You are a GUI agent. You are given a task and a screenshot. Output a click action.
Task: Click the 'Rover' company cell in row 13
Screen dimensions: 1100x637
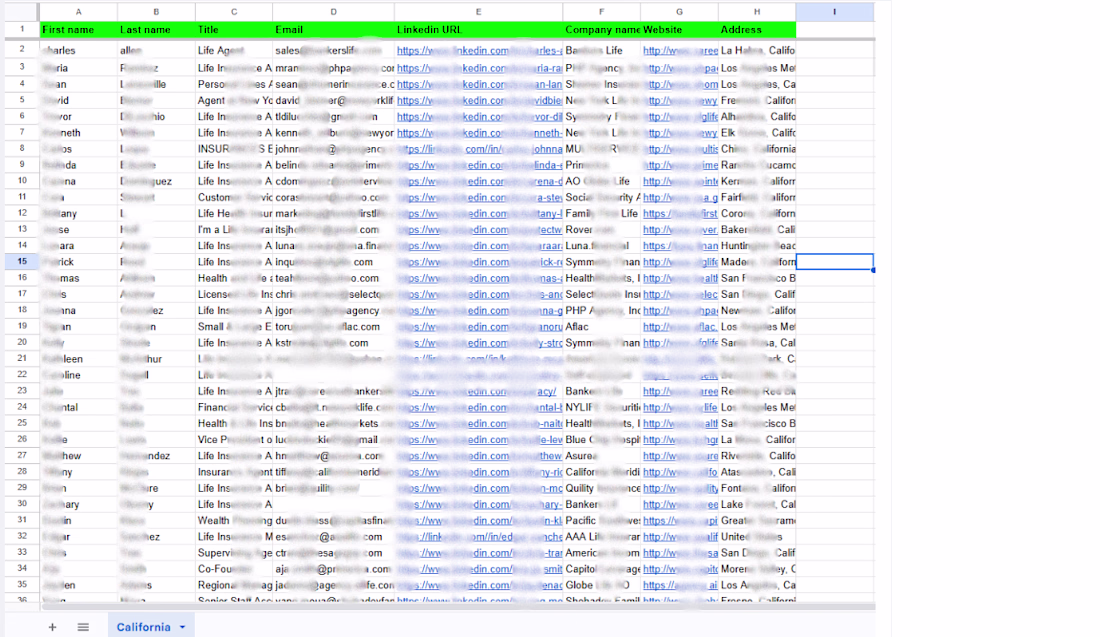click(x=601, y=229)
